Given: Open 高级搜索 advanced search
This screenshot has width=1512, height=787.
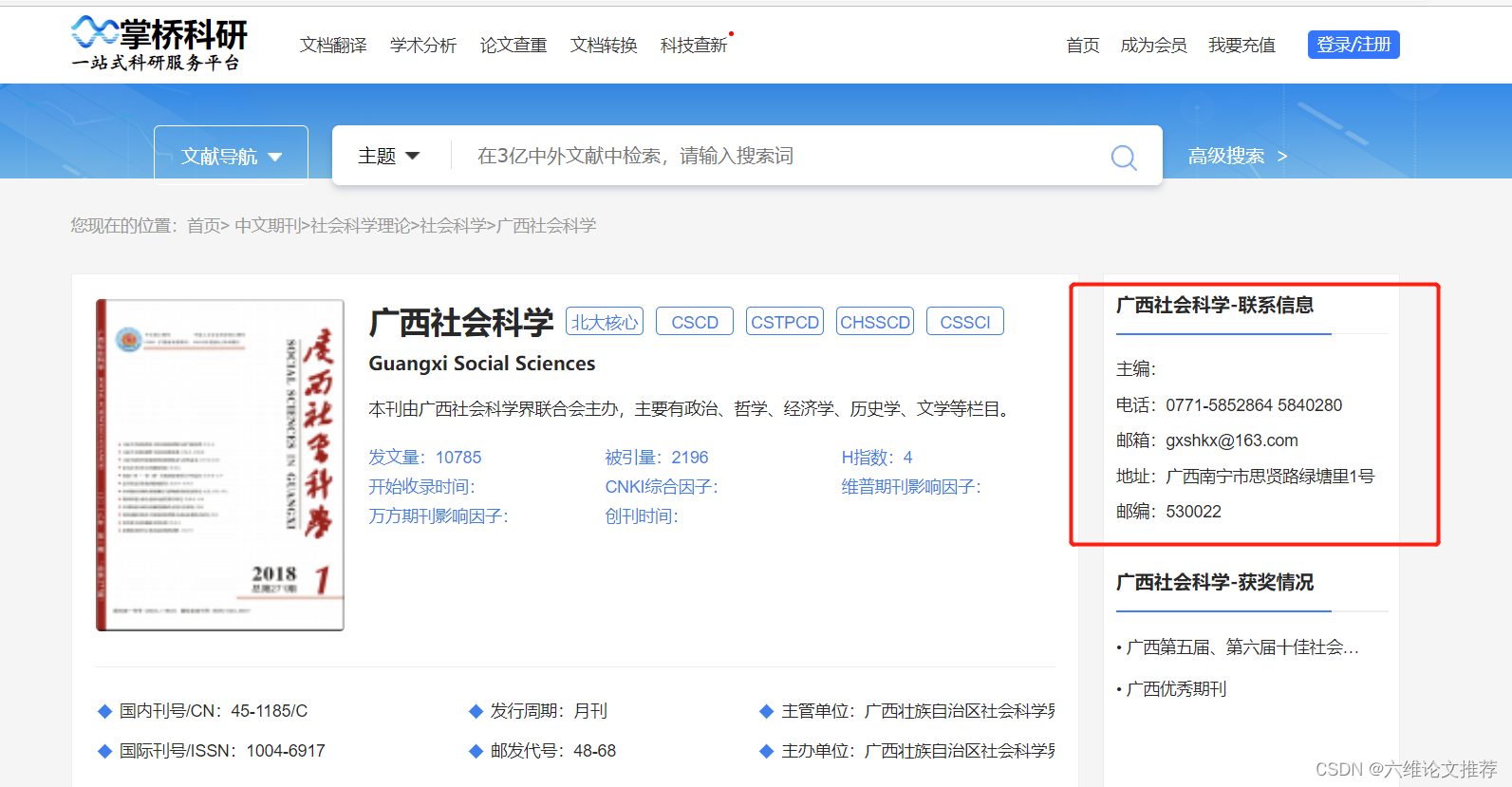Looking at the screenshot, I should [x=1238, y=156].
